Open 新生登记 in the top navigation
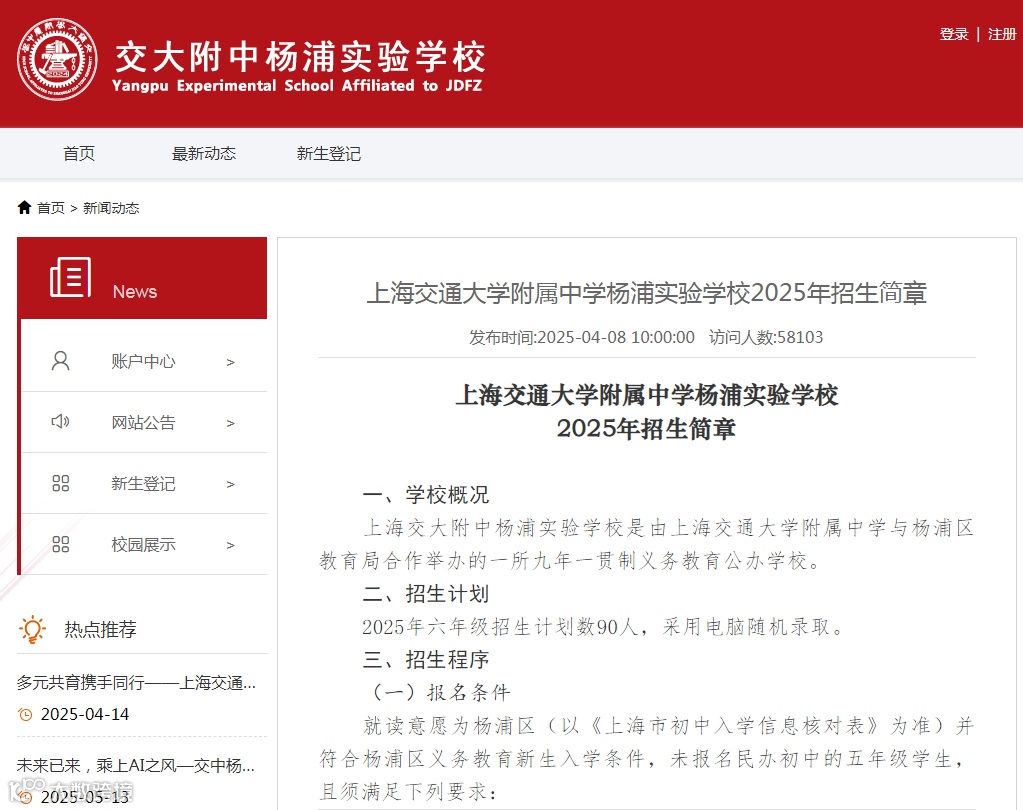The width and height of the screenshot is (1023, 810). coord(329,153)
